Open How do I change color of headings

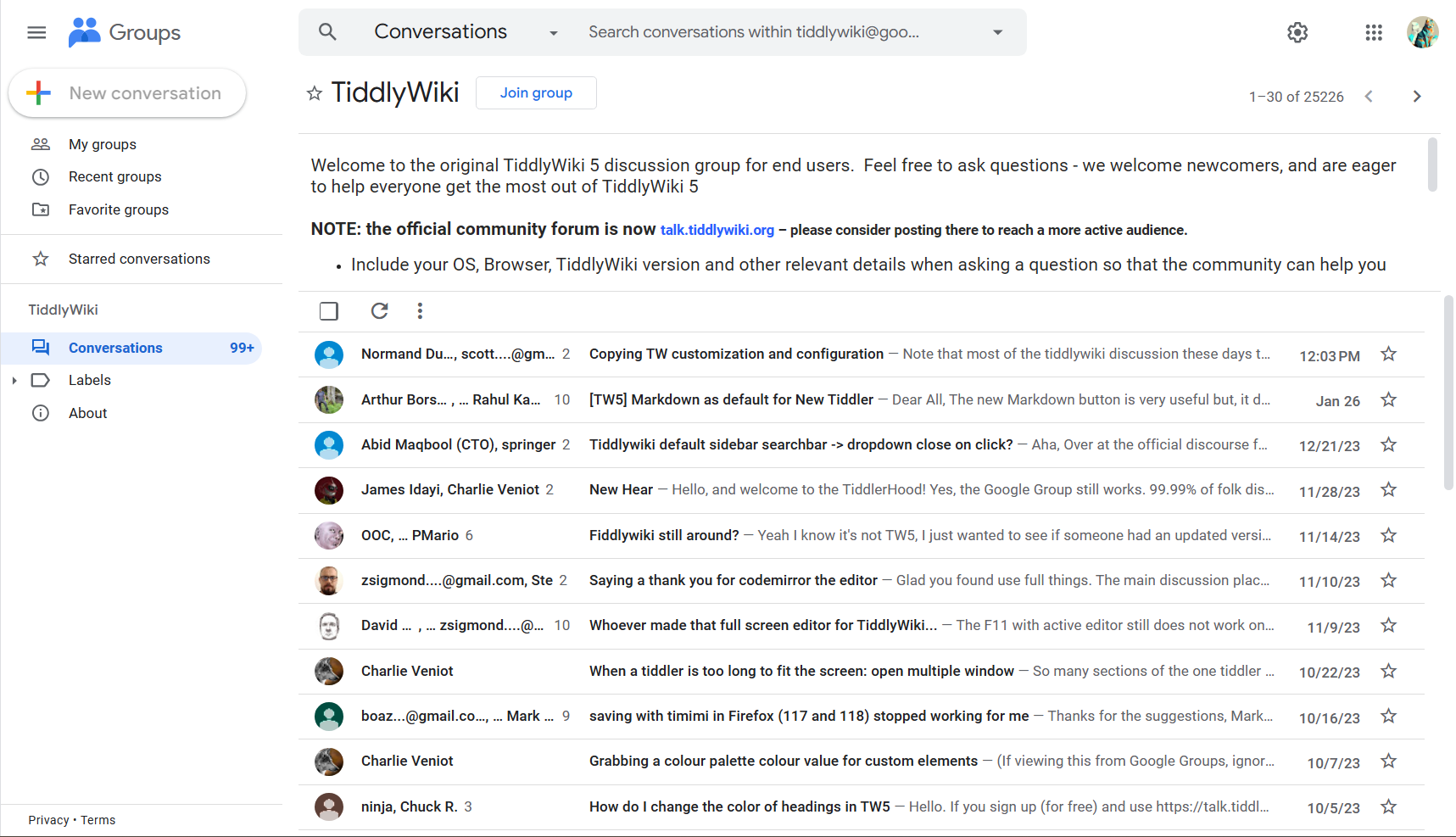pyautogui.click(x=739, y=806)
